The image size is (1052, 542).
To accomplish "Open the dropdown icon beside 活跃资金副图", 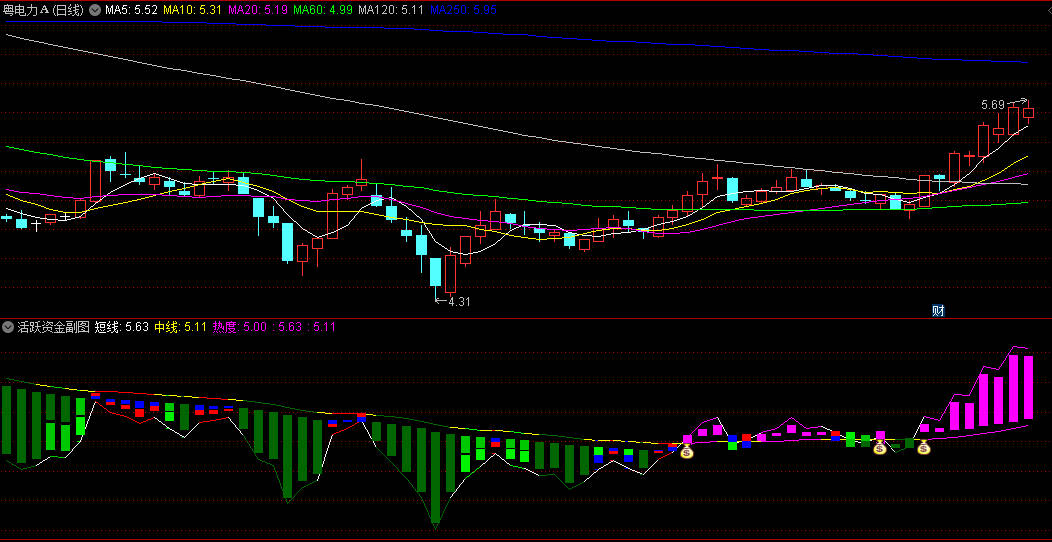I will point(8,327).
